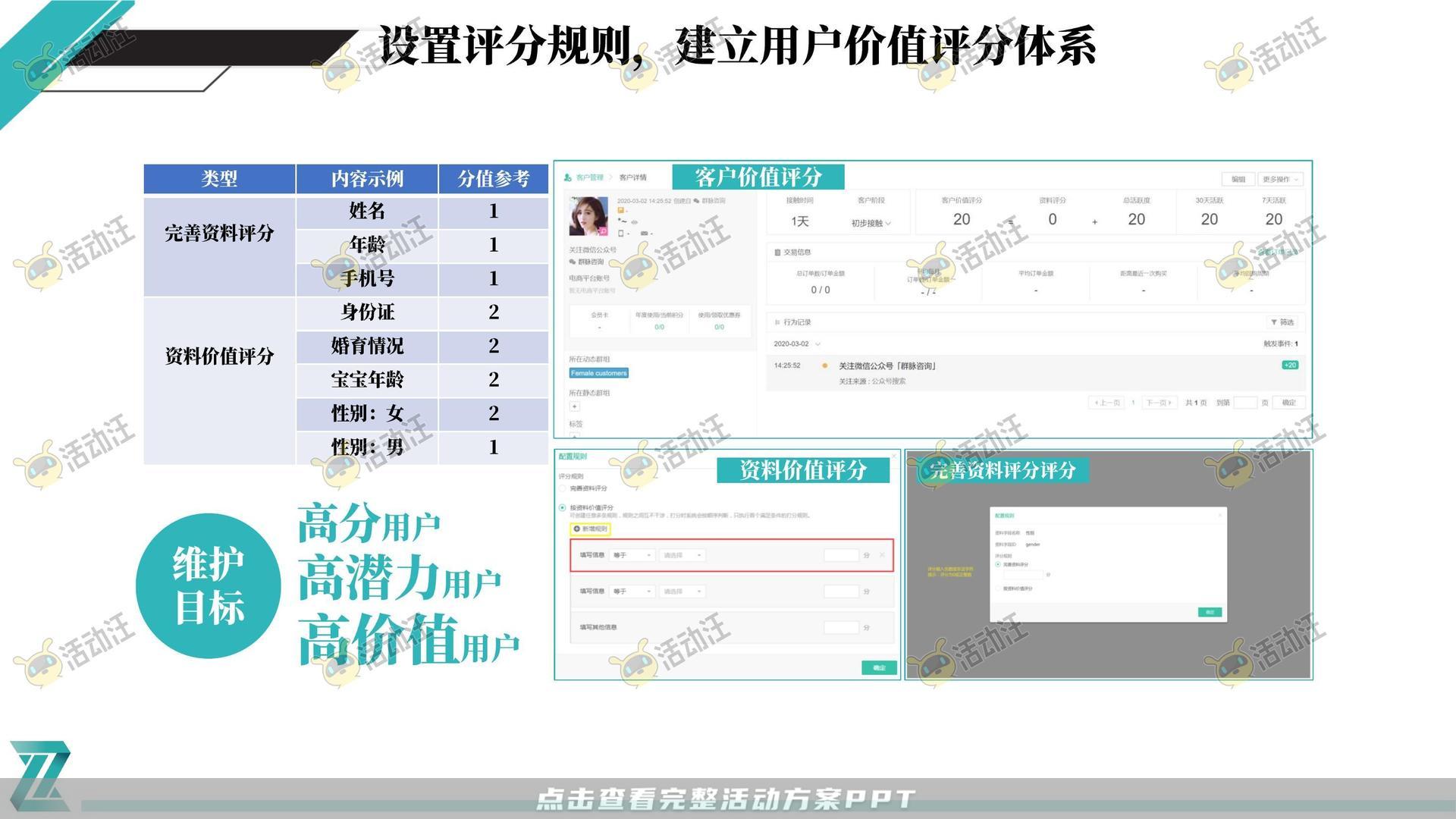Click the 交易信息 section icon
This screenshot has height=819, width=1456.
(x=777, y=253)
